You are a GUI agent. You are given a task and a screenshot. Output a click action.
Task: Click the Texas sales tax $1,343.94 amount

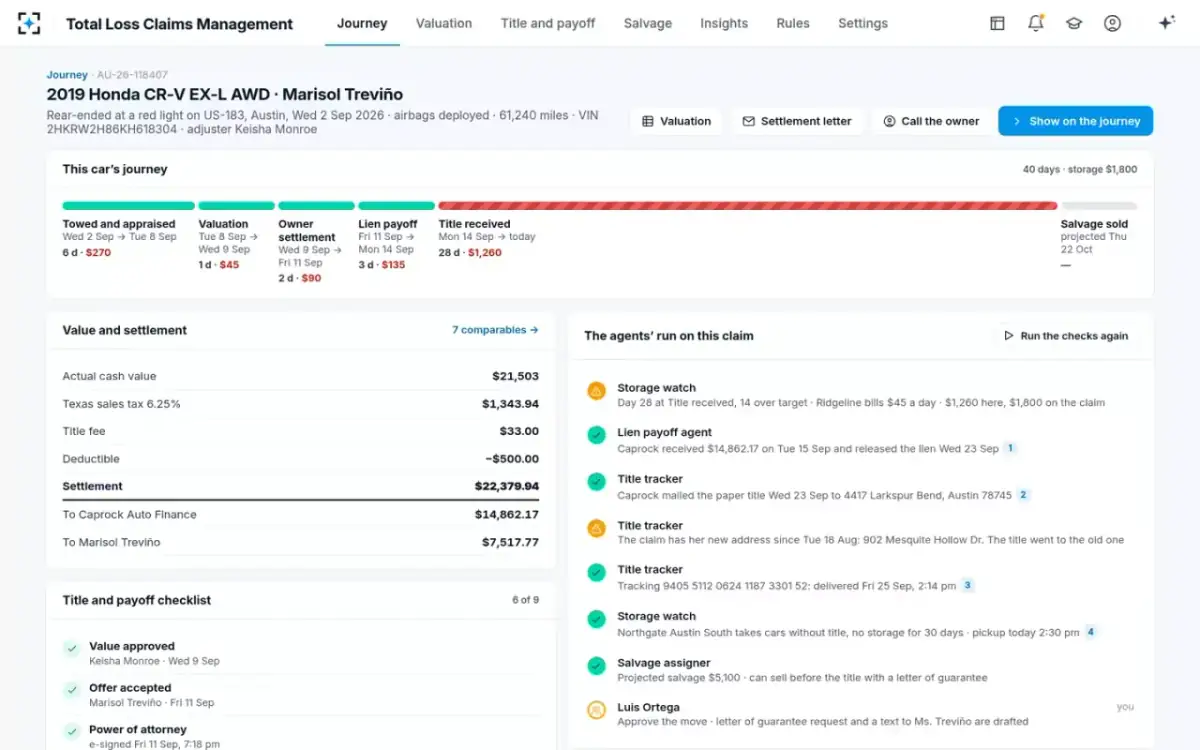click(510, 404)
